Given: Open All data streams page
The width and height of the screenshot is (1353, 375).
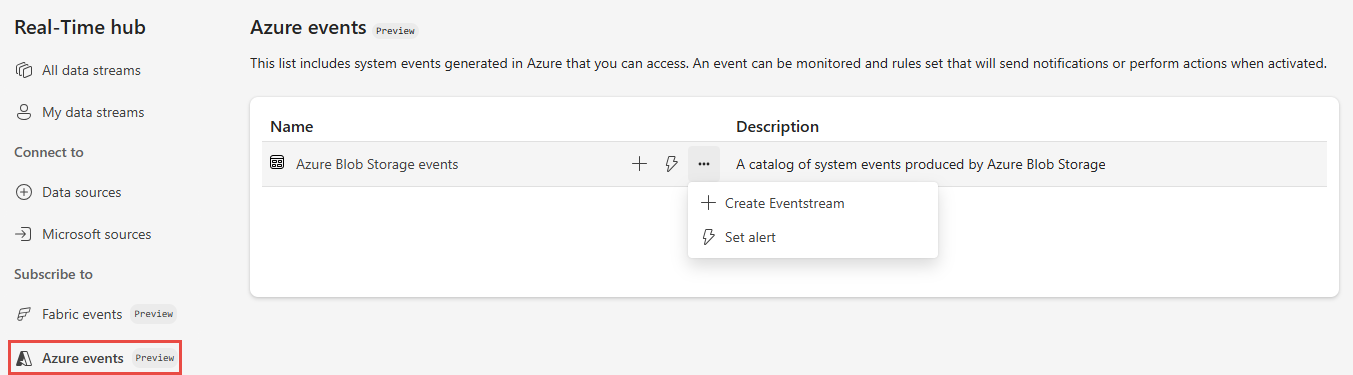Looking at the screenshot, I should point(91,70).
